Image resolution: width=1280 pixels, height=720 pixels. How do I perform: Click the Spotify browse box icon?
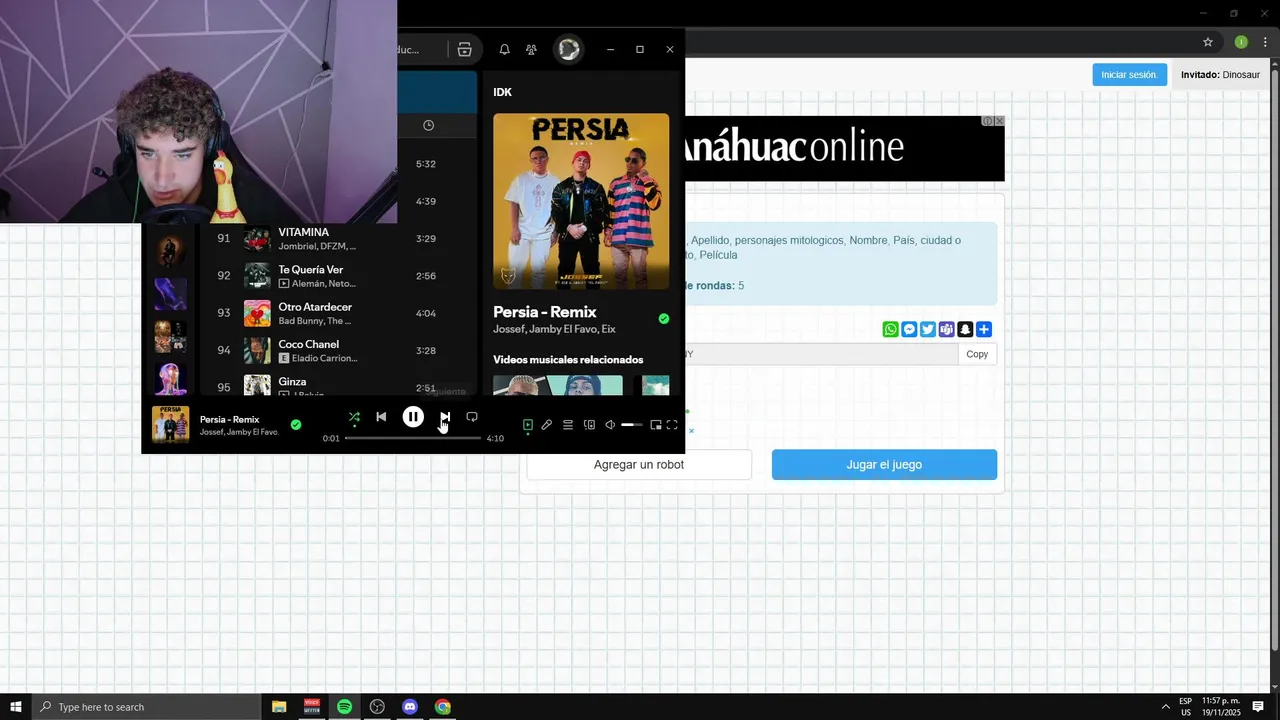[x=464, y=49]
